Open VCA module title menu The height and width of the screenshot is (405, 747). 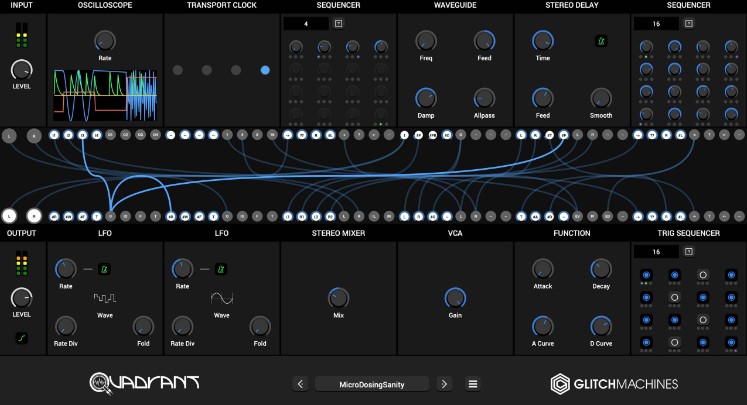455,233
